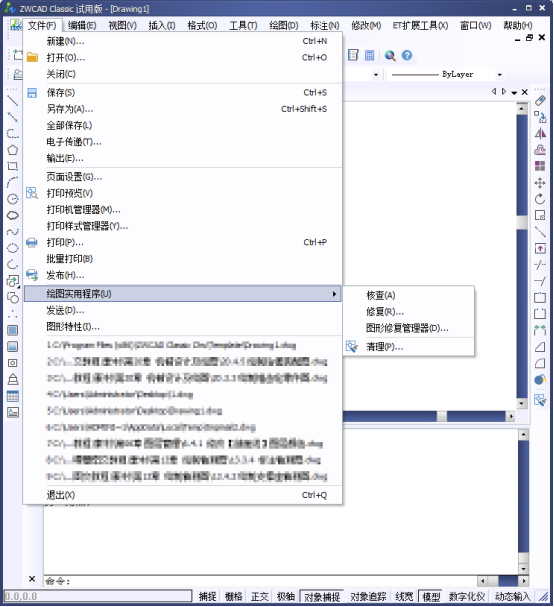This screenshot has width=554, height=607.
Task: Click vertical scrollbar of drawing area
Action: click(x=522, y=255)
